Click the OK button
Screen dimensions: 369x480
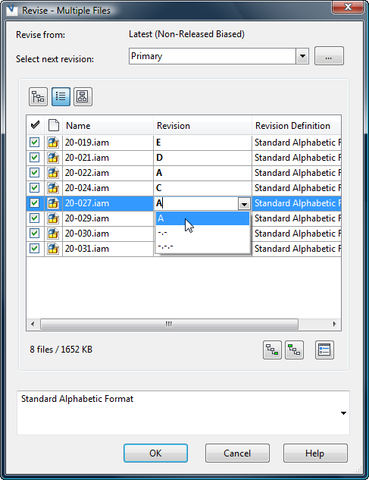click(x=155, y=453)
